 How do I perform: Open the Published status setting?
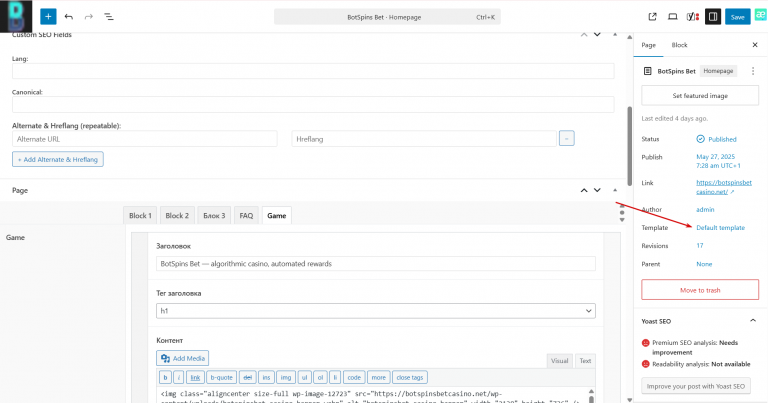[717, 139]
